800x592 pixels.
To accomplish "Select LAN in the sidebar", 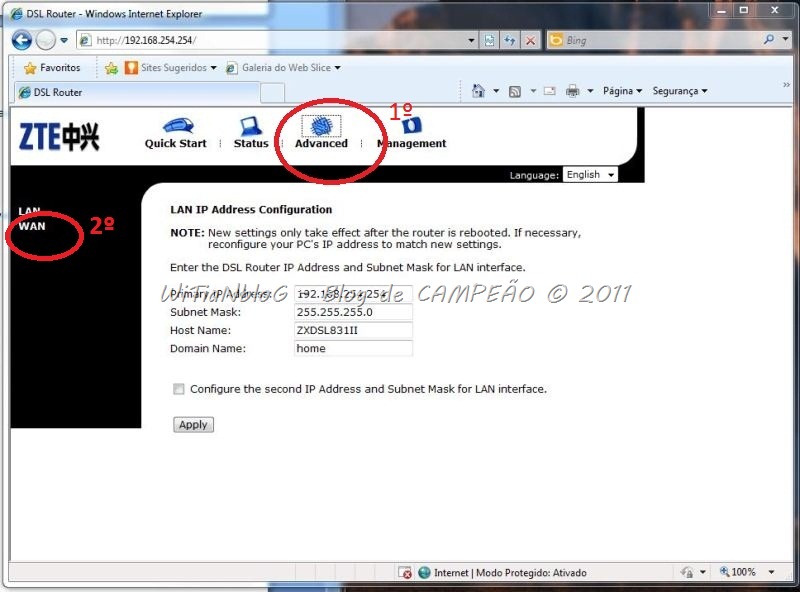I will (x=29, y=211).
